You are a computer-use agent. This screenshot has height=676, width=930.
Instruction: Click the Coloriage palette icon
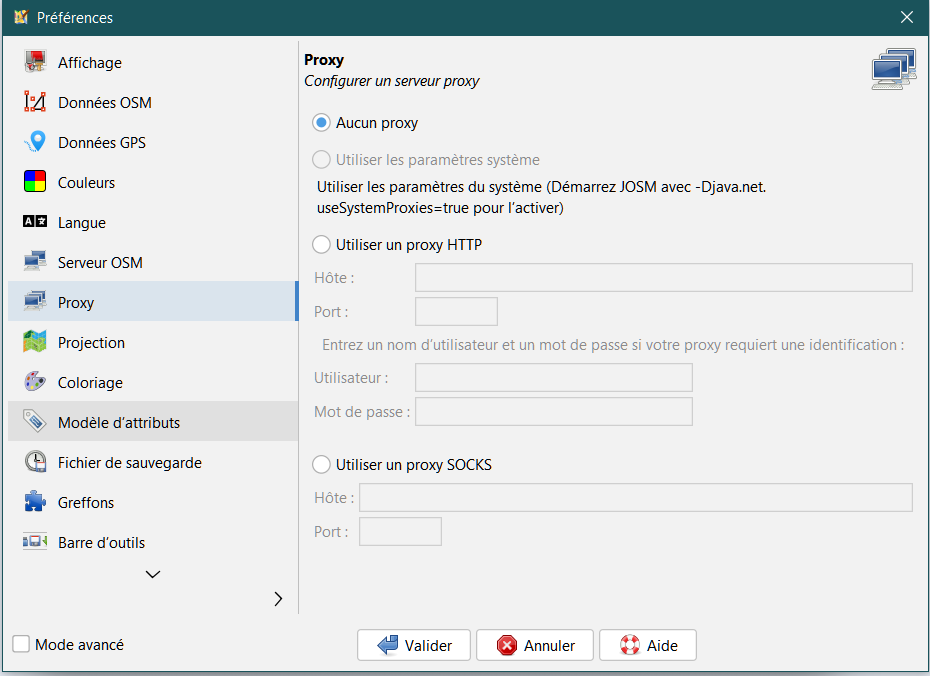[x=35, y=383]
